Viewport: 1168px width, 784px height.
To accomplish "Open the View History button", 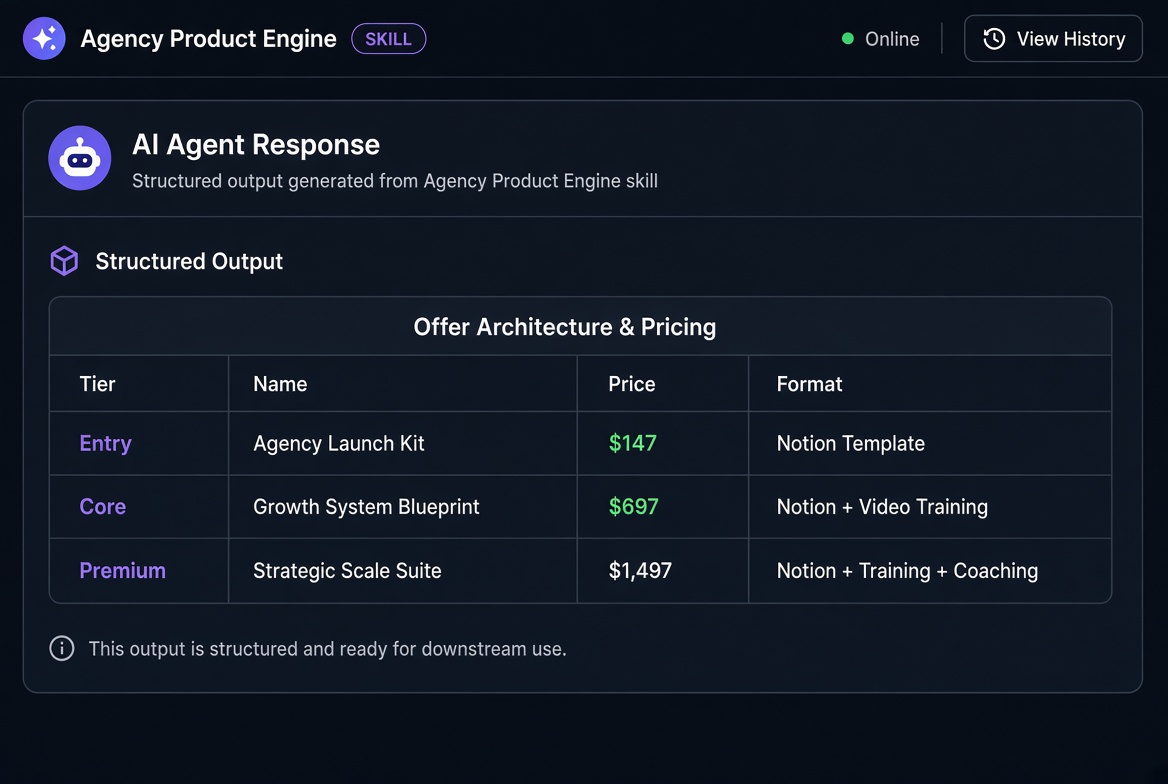I will (1053, 39).
